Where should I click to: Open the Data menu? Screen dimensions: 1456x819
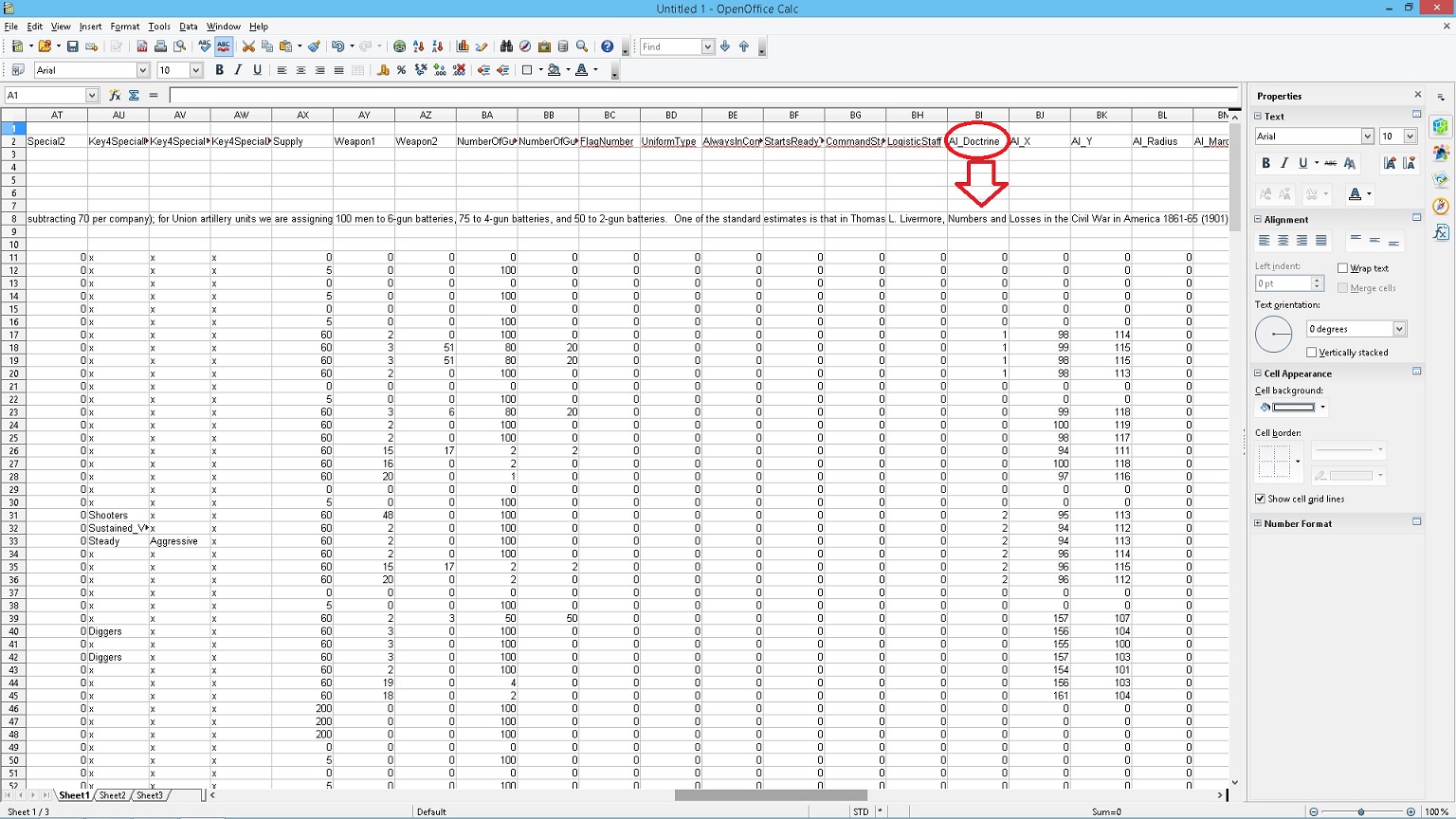189,27
